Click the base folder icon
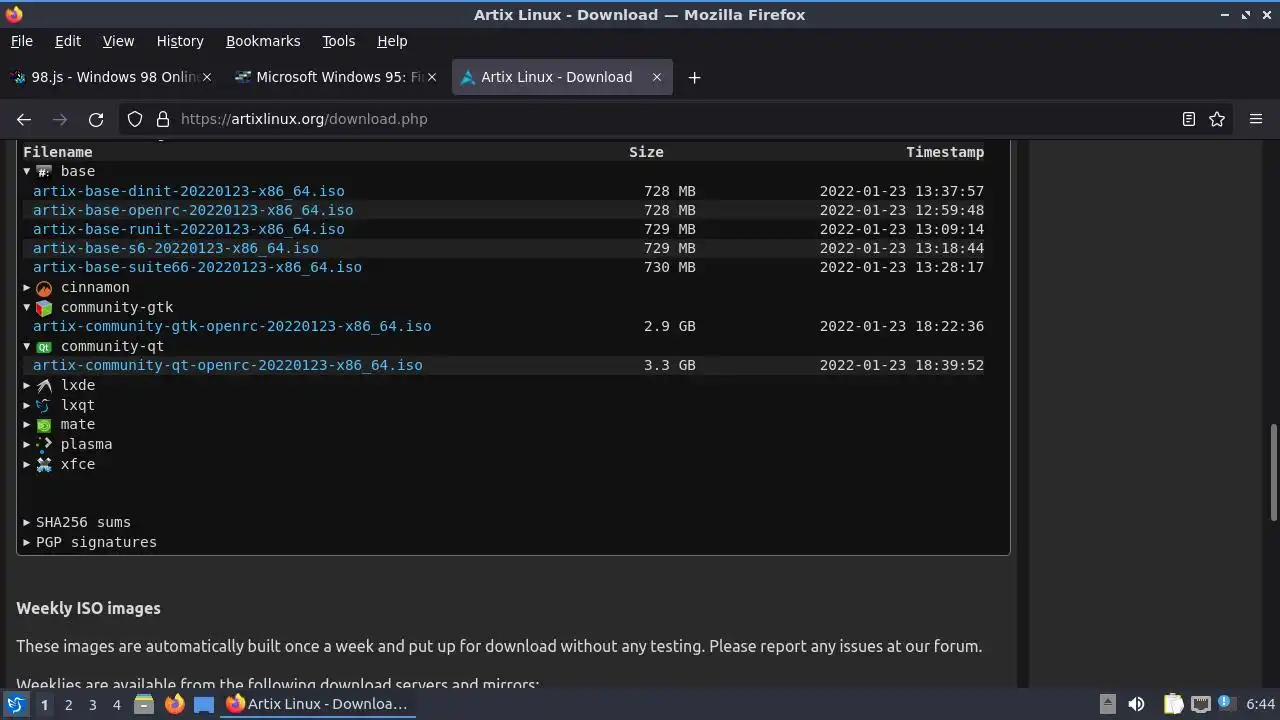 pyautogui.click(x=44, y=171)
